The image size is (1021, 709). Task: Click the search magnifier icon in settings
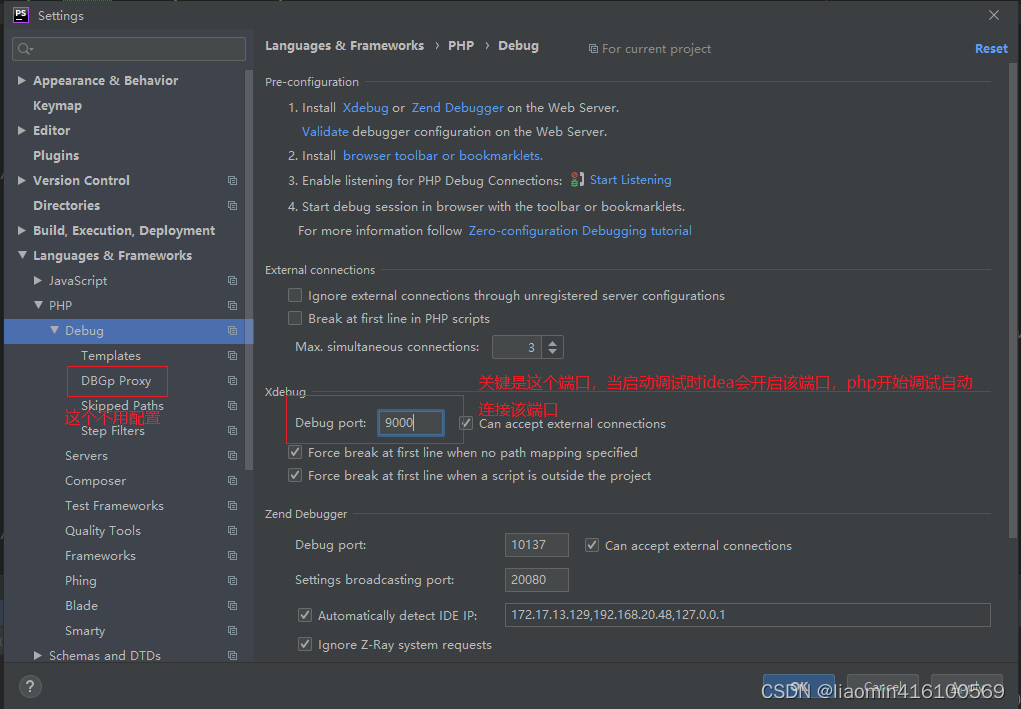pos(25,49)
